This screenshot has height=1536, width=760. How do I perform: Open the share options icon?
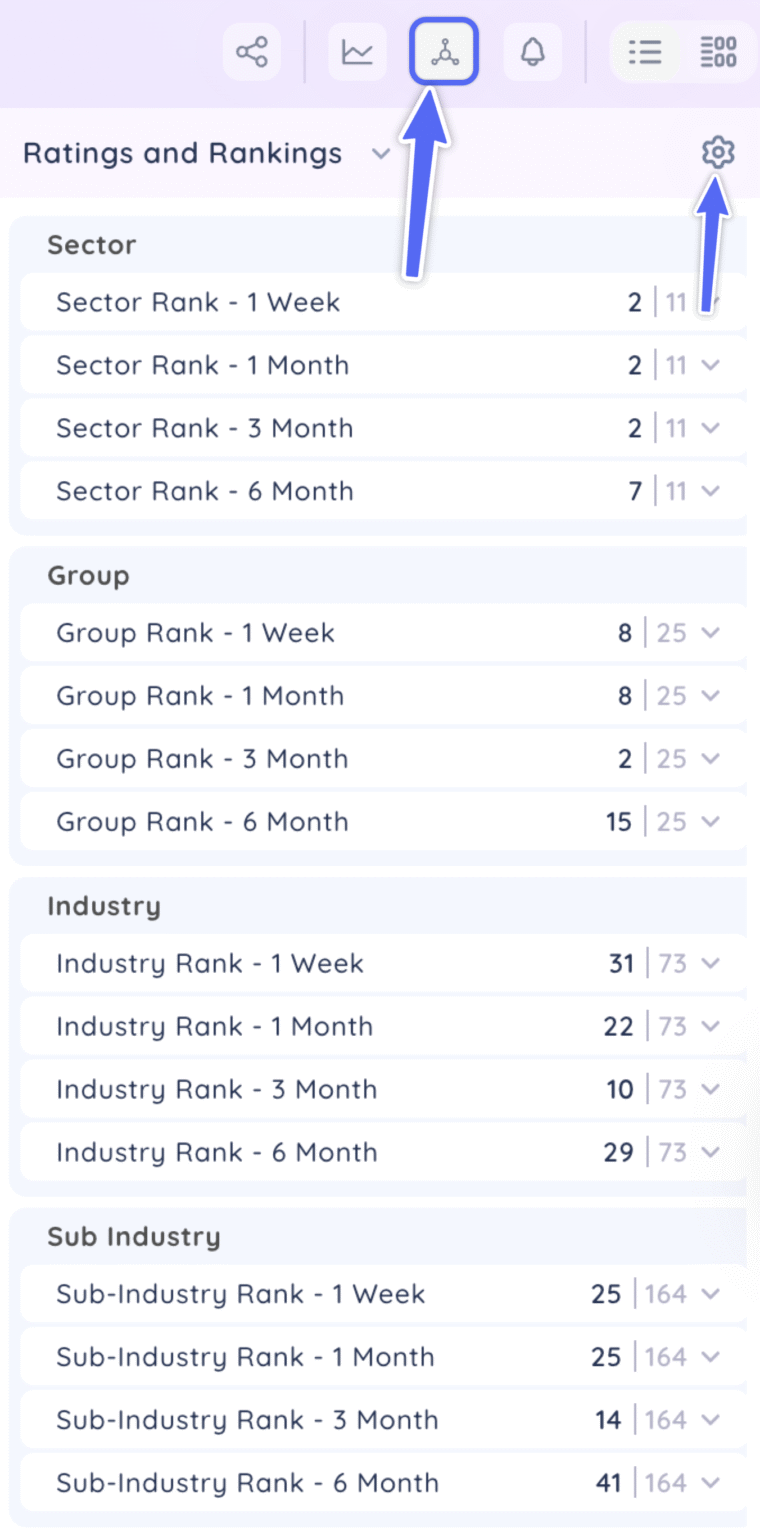coord(251,52)
